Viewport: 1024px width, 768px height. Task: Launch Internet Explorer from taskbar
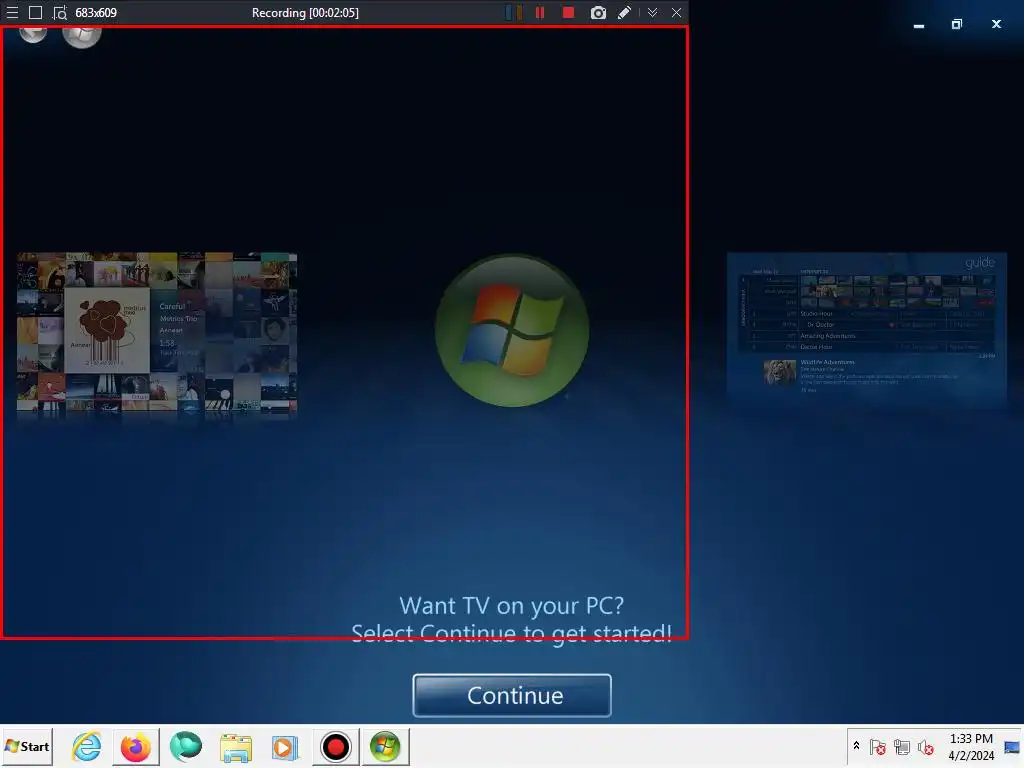pos(87,746)
